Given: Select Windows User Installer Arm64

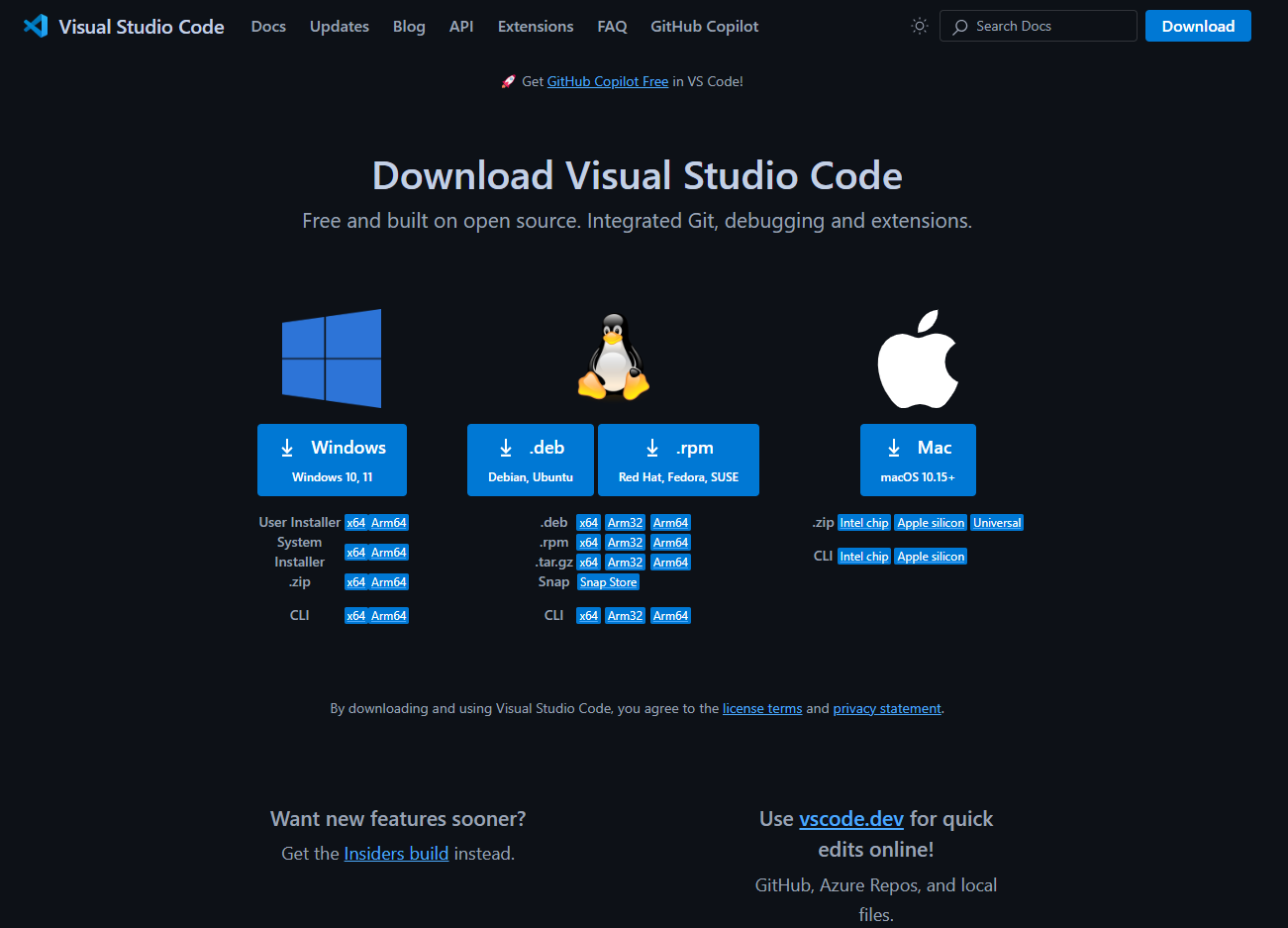Looking at the screenshot, I should 389,523.
